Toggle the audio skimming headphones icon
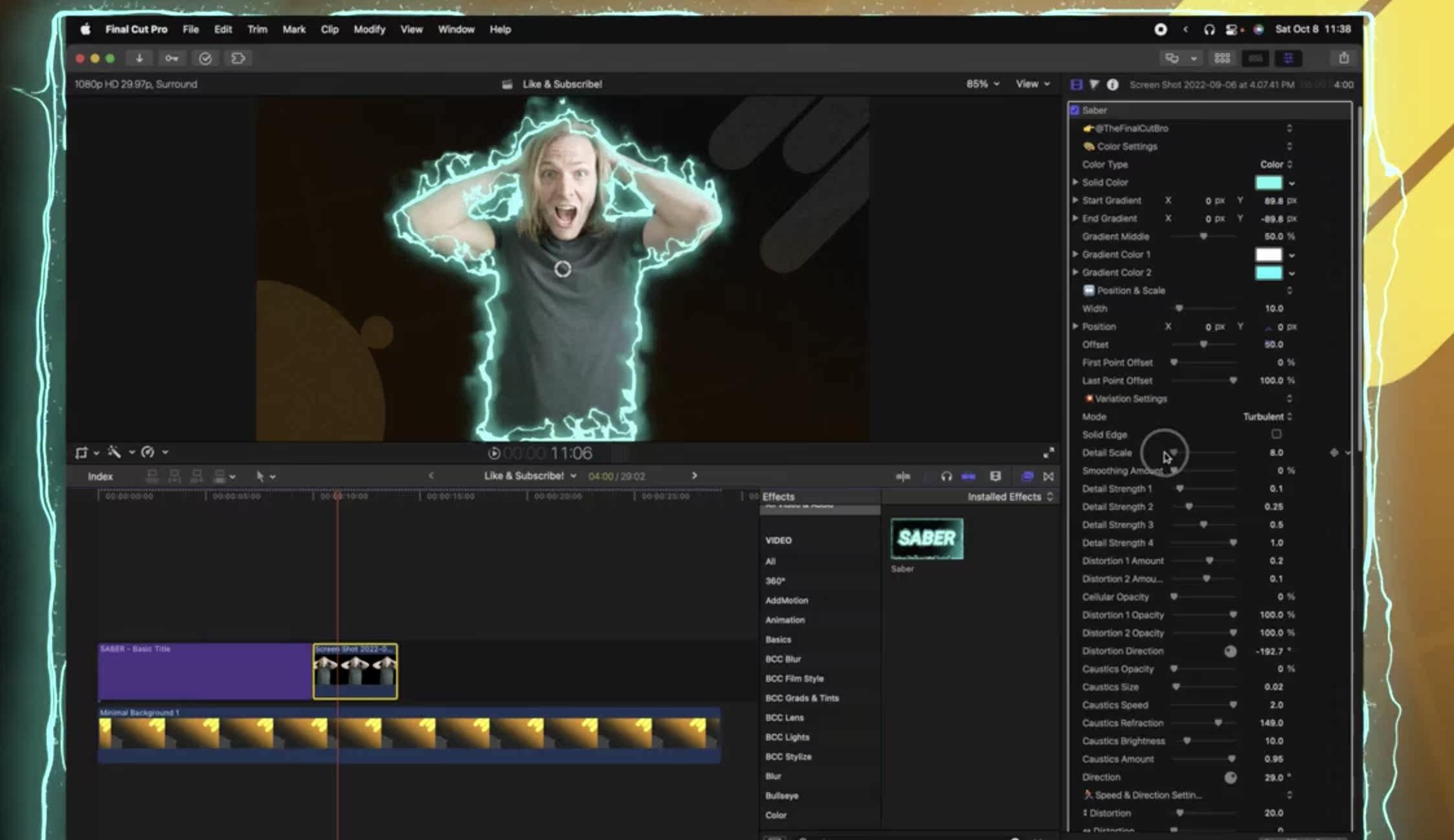The width and height of the screenshot is (1454, 840). tap(946, 476)
